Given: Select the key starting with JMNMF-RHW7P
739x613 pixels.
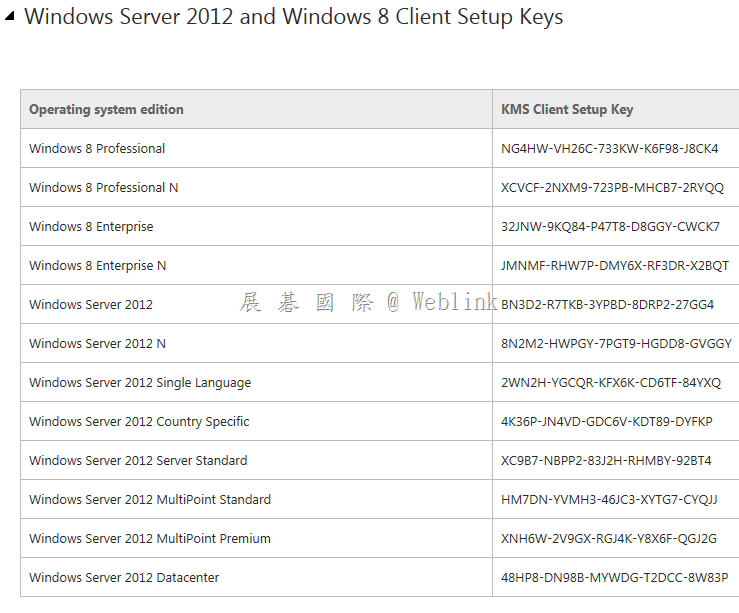Looking at the screenshot, I should (615, 266).
